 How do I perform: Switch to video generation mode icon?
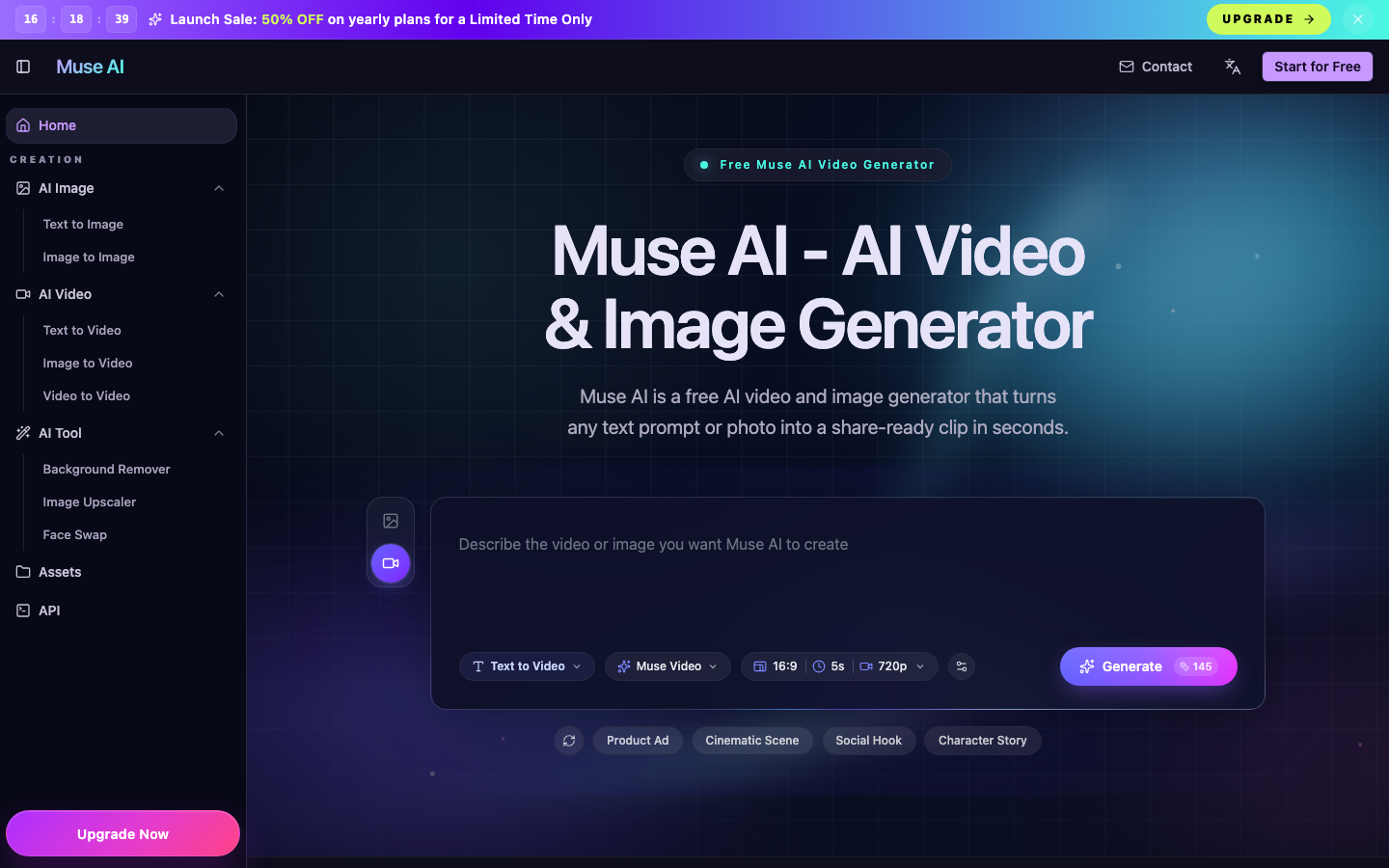391,563
